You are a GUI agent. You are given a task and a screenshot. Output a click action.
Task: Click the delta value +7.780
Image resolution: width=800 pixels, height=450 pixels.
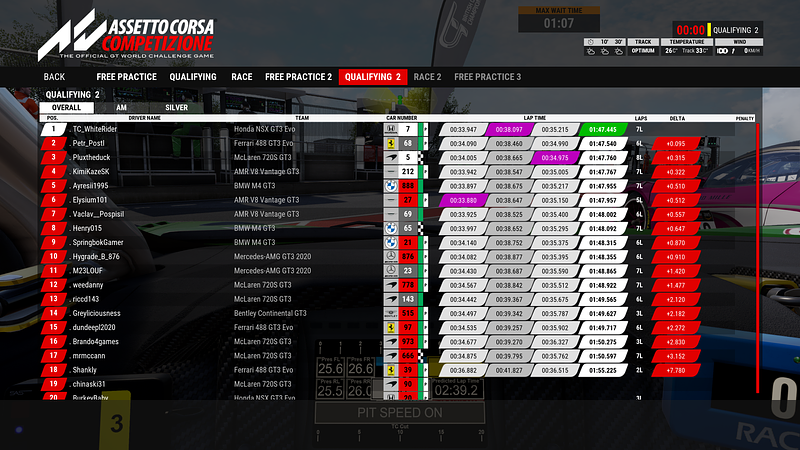pos(676,370)
